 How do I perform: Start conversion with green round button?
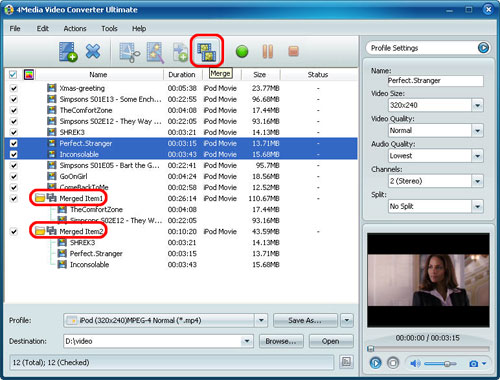242,52
